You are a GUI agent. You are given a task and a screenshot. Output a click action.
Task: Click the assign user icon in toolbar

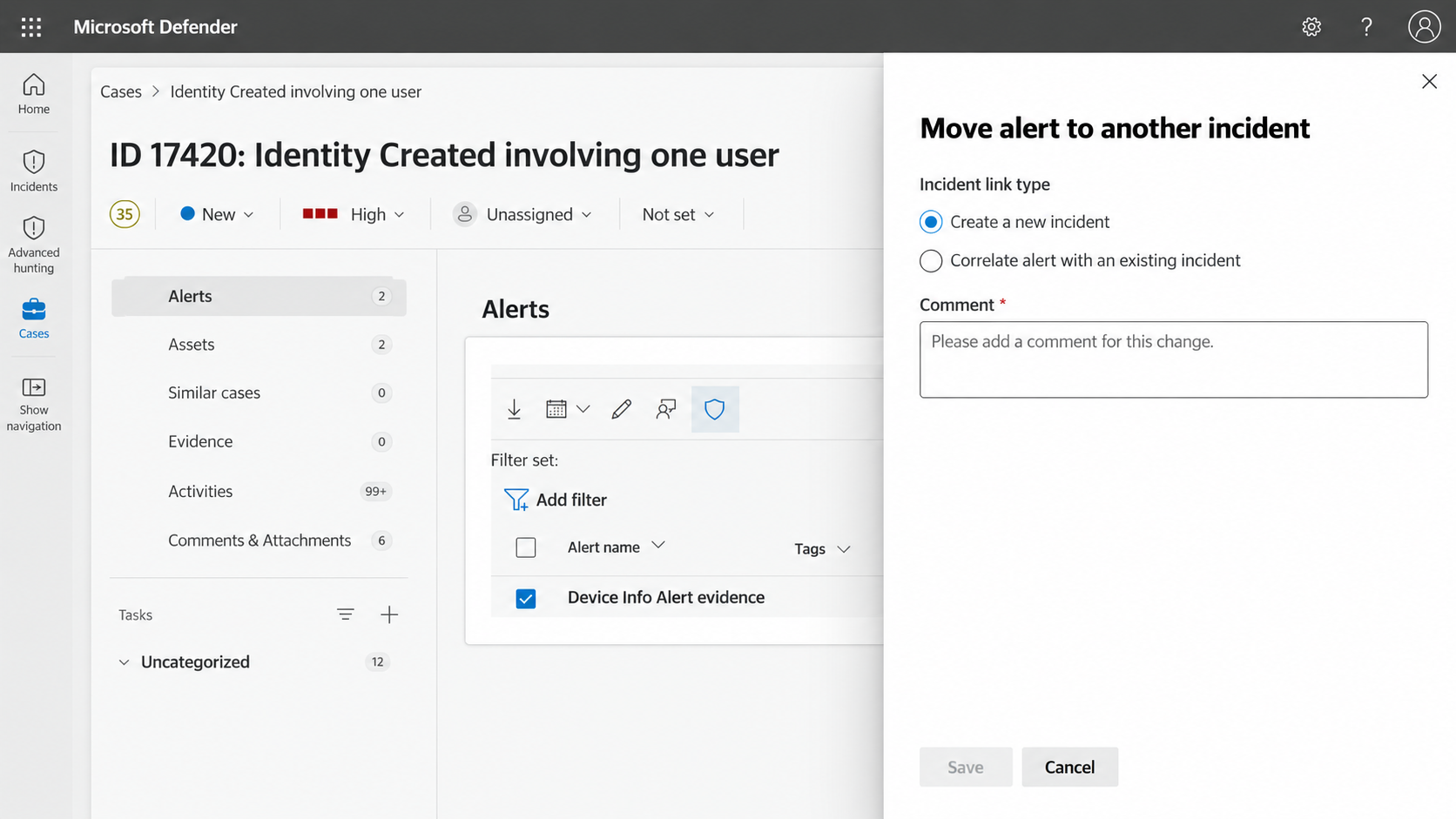[x=666, y=409]
